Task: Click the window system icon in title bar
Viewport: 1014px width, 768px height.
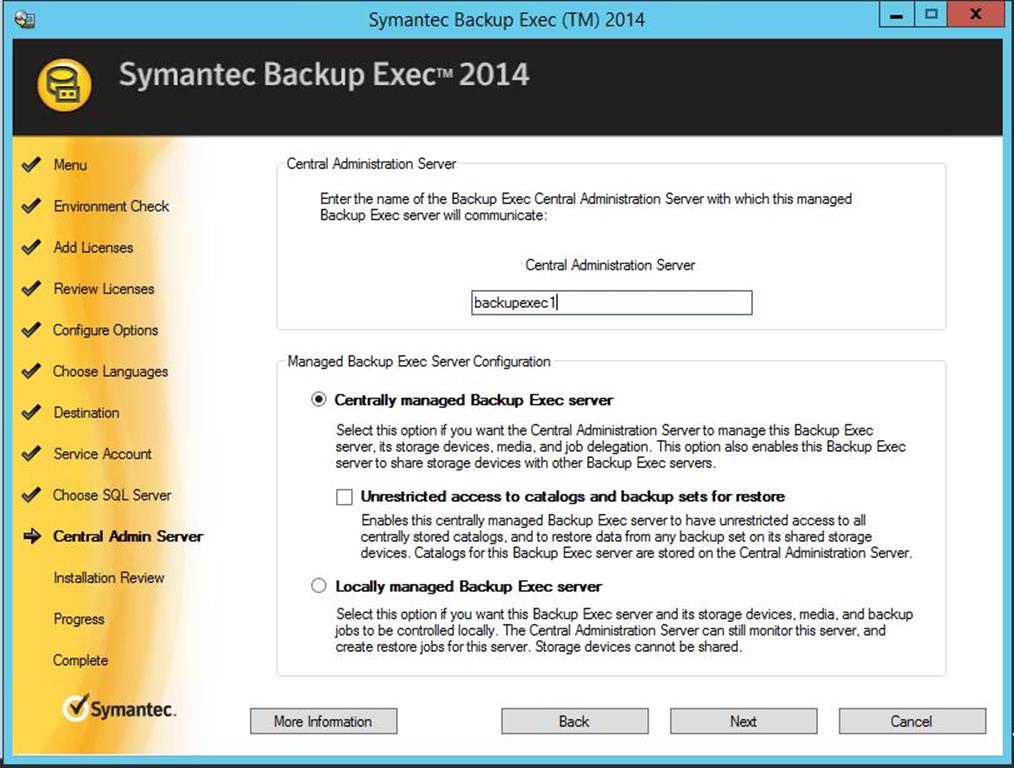Action: click(x=25, y=19)
